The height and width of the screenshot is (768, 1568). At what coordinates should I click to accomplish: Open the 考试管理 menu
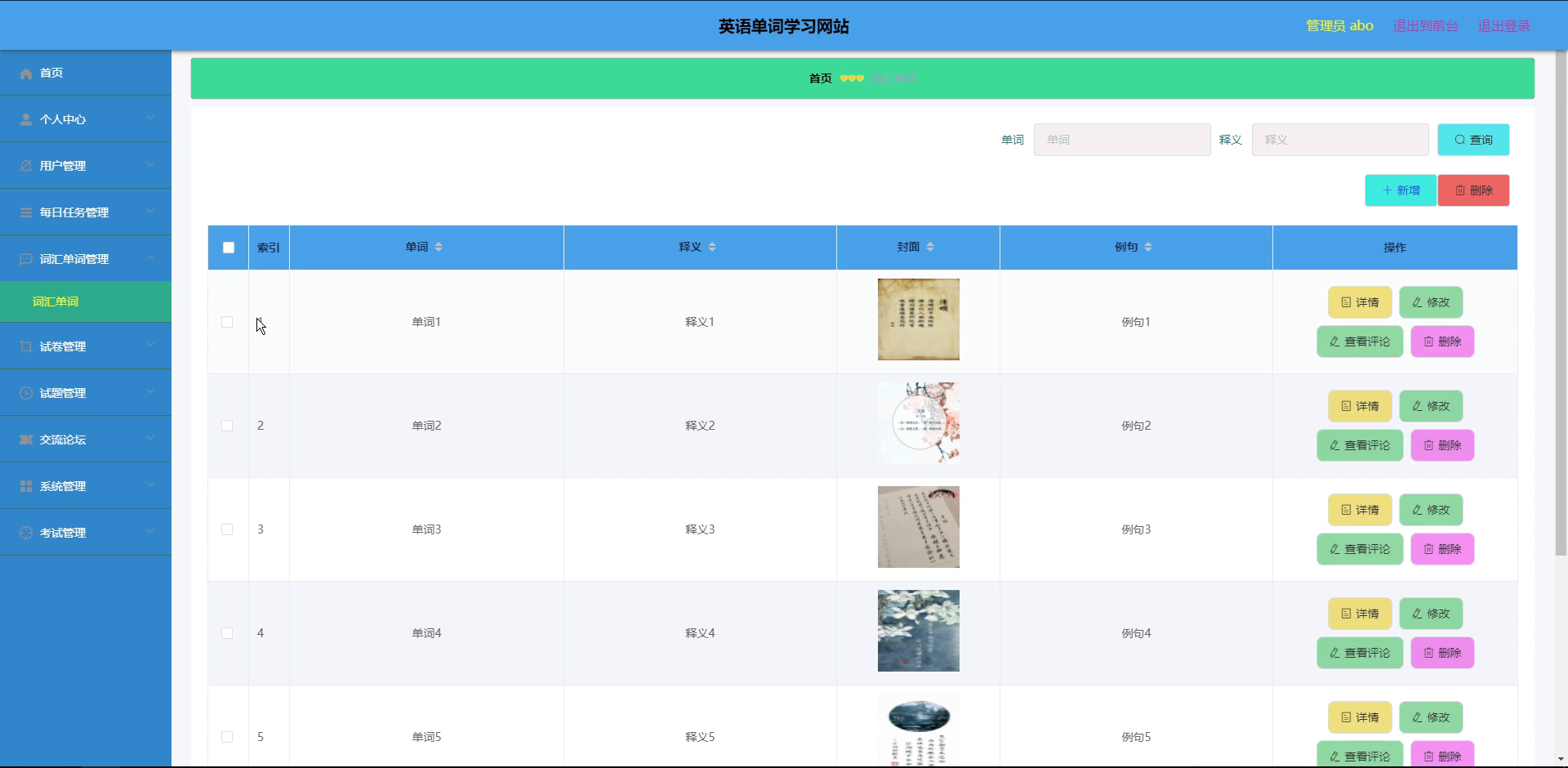[86, 533]
